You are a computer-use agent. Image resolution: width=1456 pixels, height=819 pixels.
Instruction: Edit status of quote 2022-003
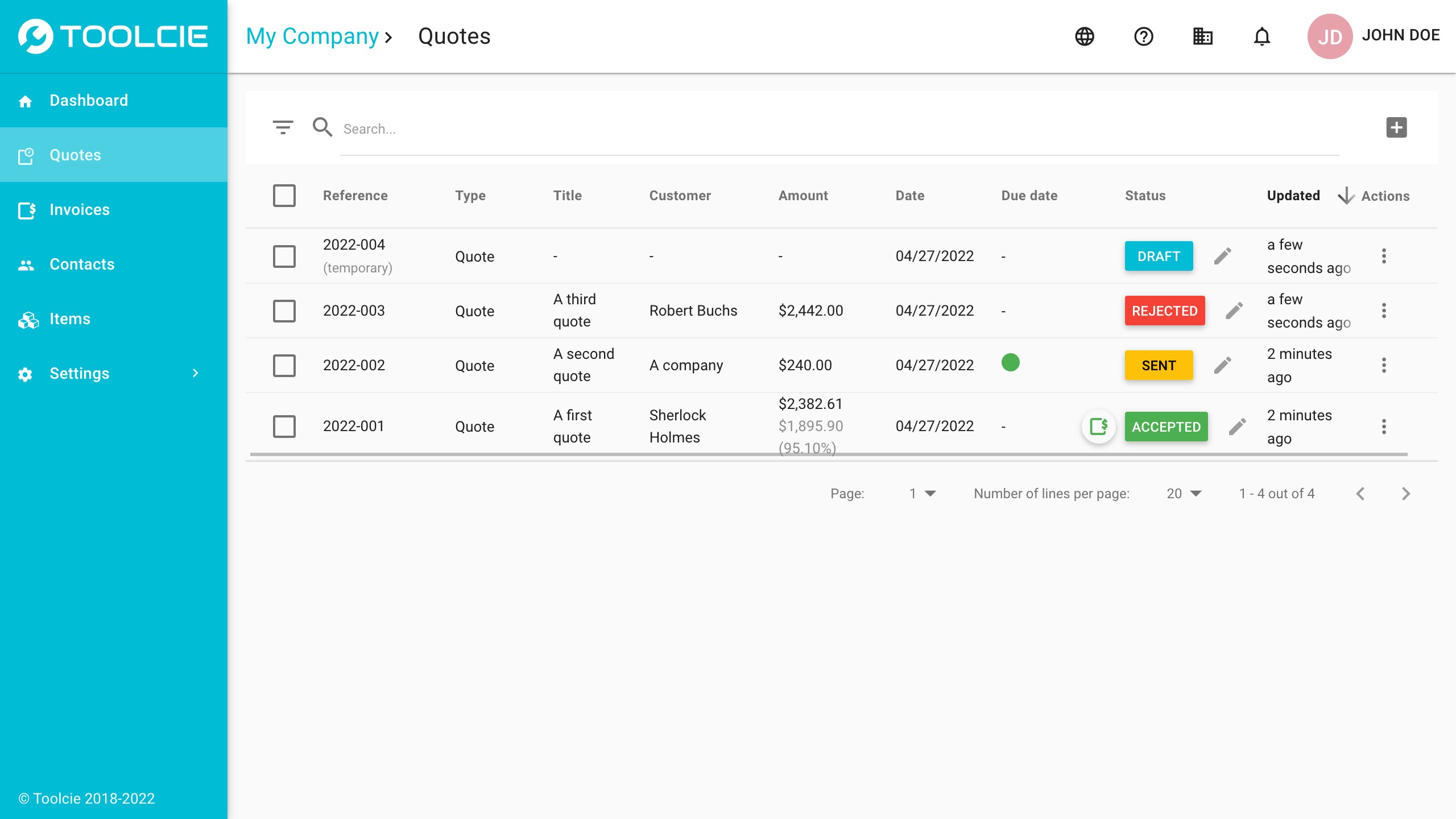pyautogui.click(x=1234, y=311)
